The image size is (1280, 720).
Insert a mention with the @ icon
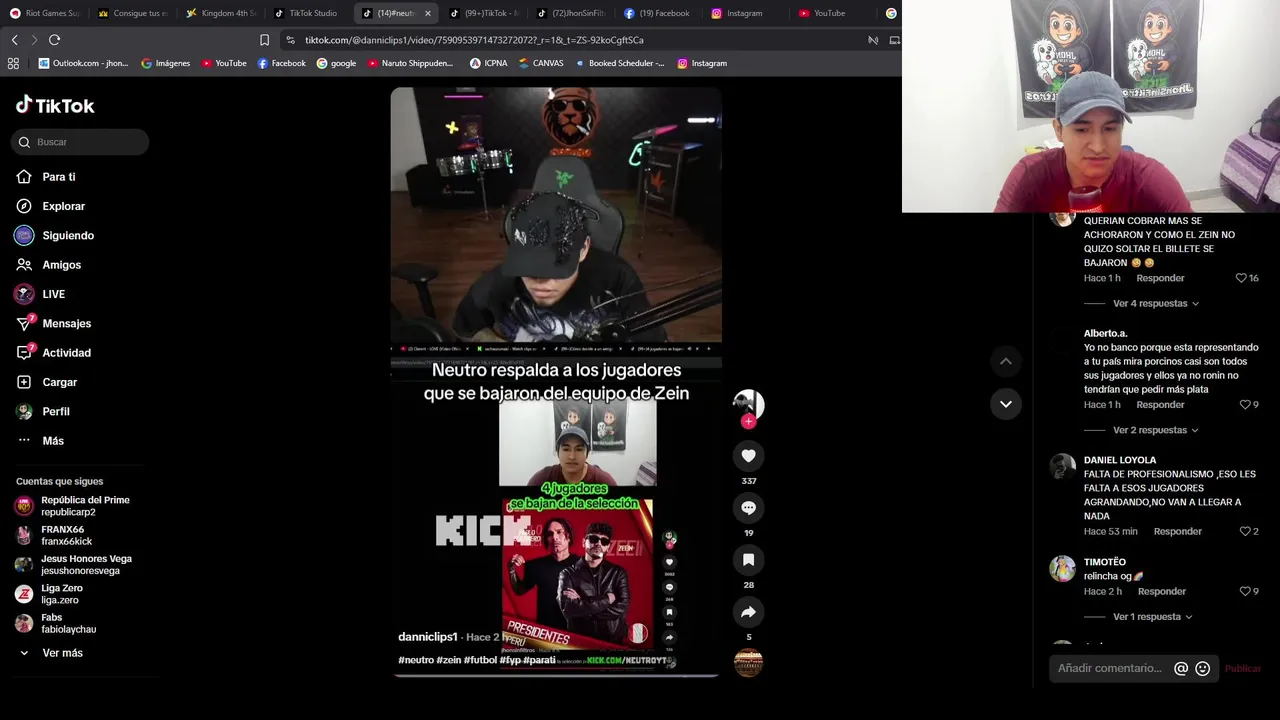pyautogui.click(x=1181, y=668)
